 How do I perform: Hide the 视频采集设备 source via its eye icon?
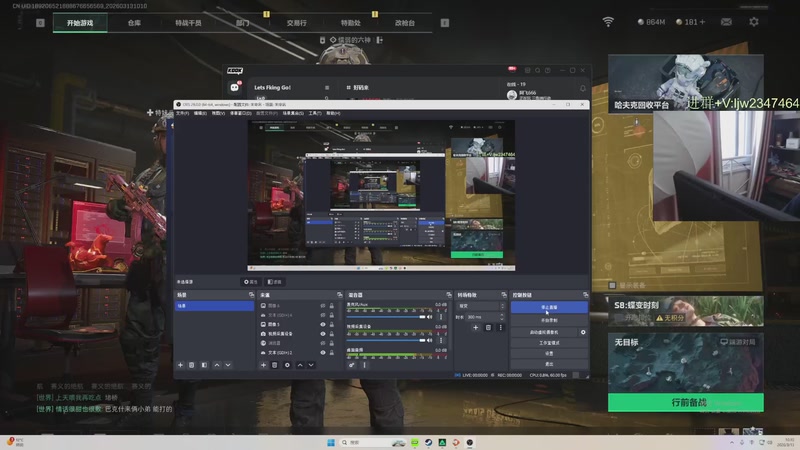pyautogui.click(x=322, y=334)
